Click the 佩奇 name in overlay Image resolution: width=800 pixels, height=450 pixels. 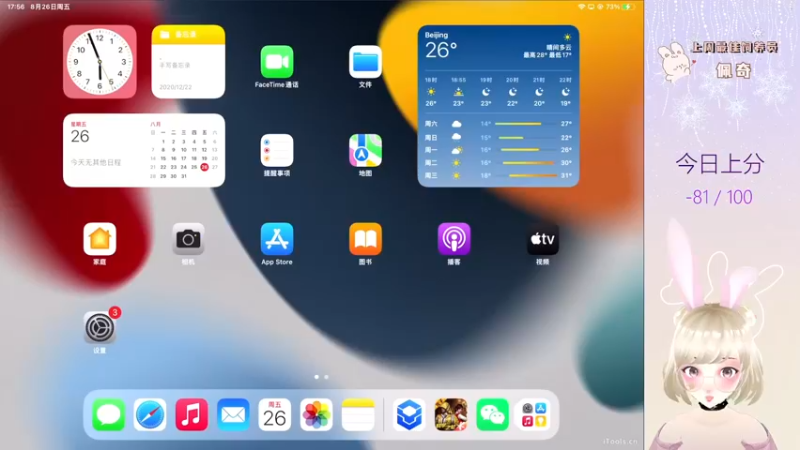click(734, 70)
